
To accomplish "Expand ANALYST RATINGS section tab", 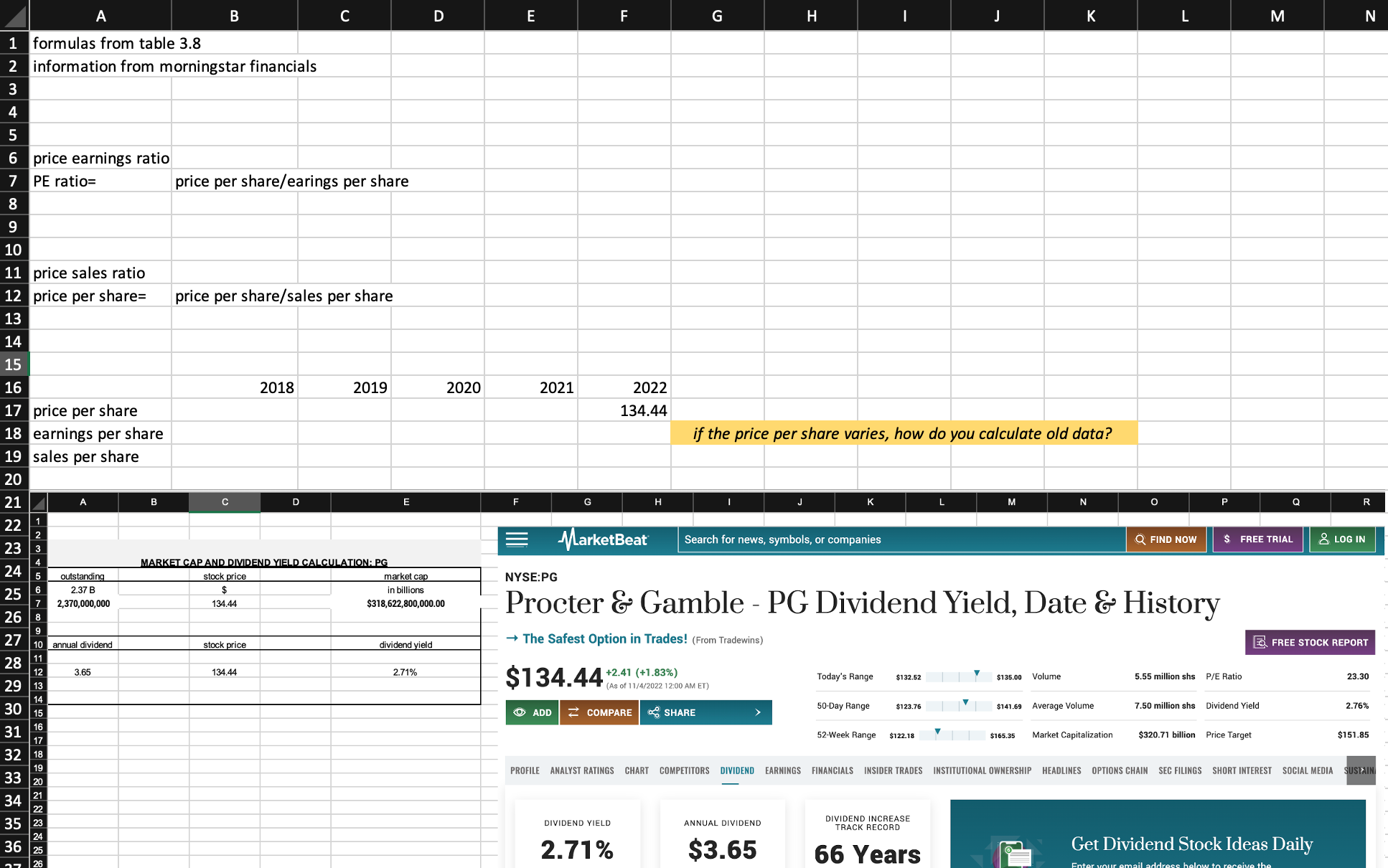I will (581, 770).
